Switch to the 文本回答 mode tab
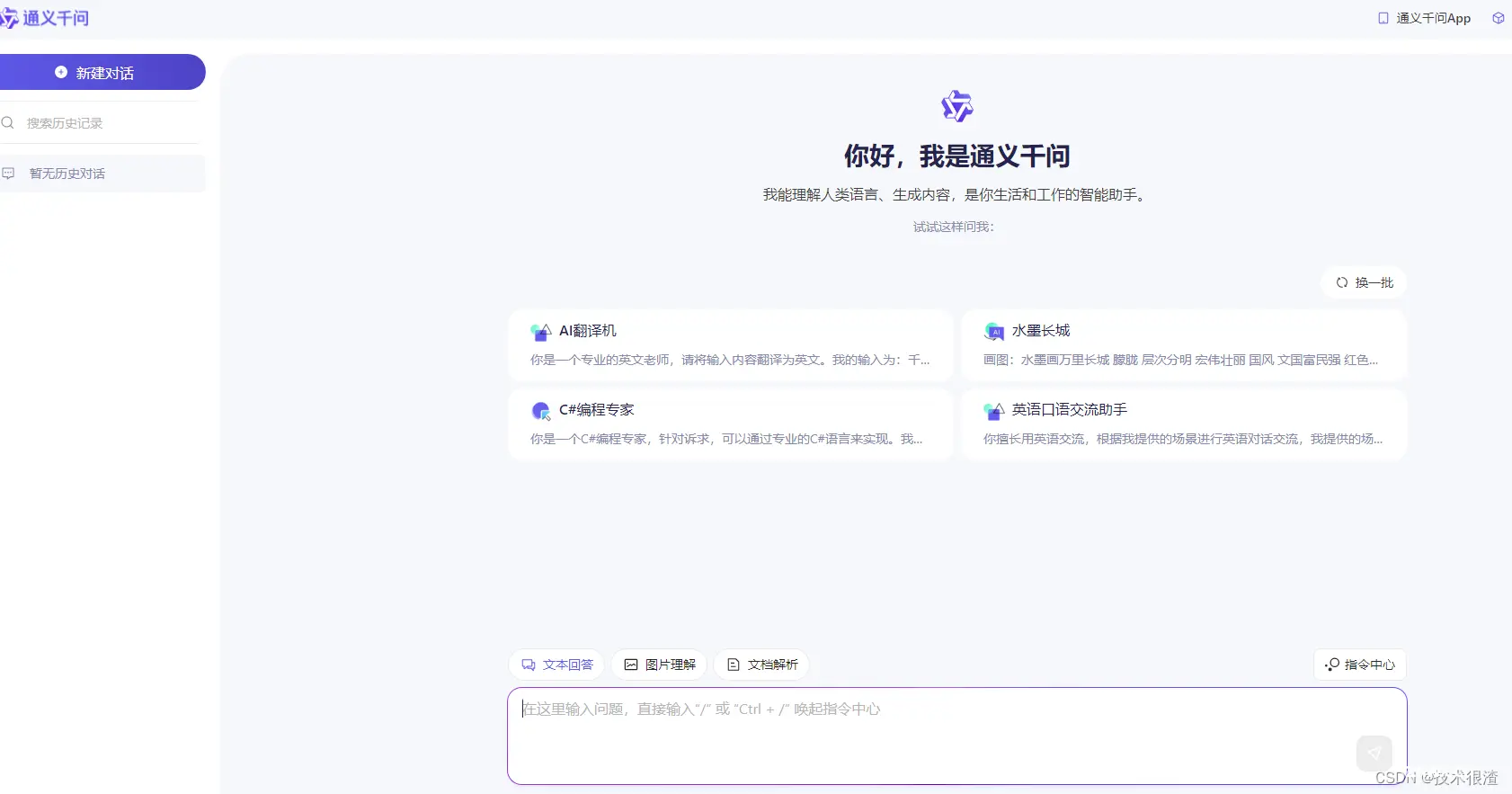The width and height of the screenshot is (1512, 794). pyautogui.click(x=556, y=665)
